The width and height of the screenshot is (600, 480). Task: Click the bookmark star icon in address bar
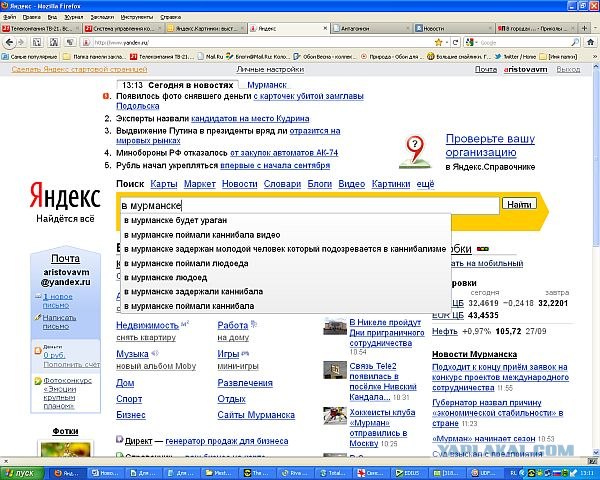[x=439, y=42]
